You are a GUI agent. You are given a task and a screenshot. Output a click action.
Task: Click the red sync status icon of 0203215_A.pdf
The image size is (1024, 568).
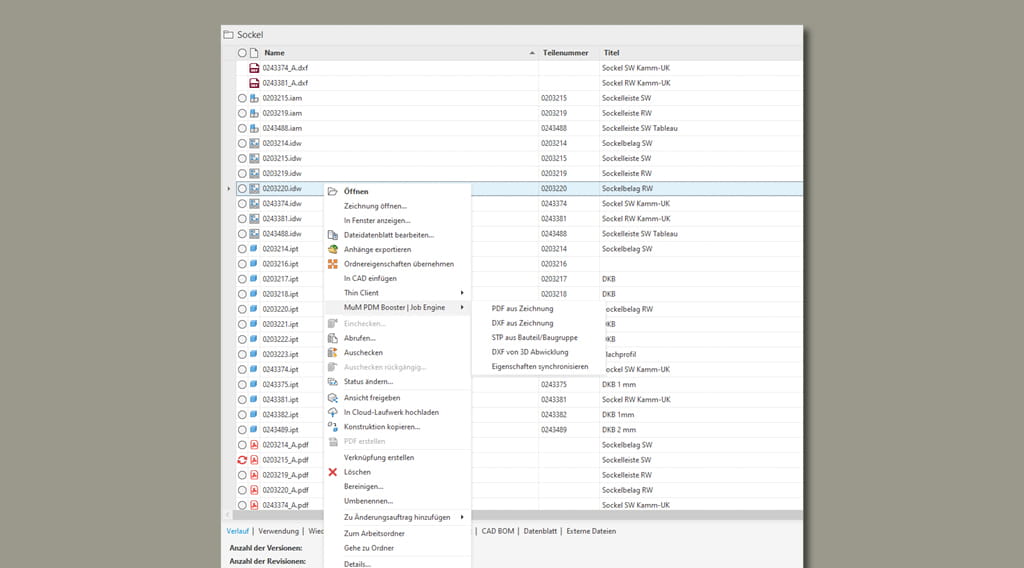[242, 460]
